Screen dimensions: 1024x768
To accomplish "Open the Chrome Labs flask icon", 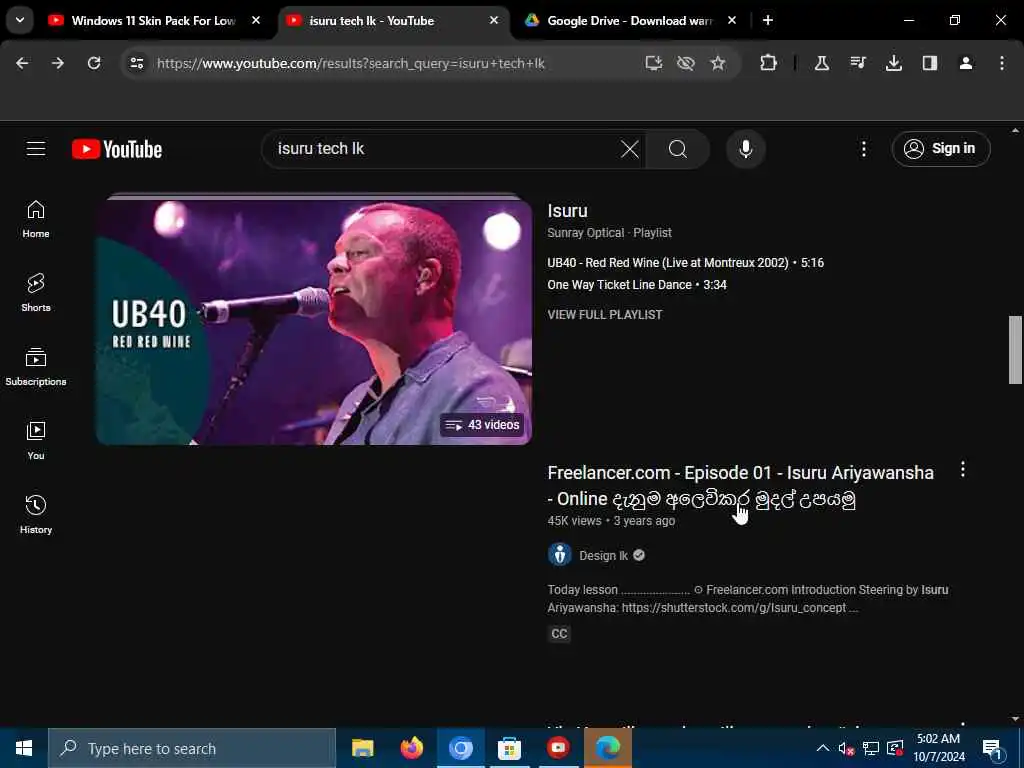I will (x=822, y=63).
